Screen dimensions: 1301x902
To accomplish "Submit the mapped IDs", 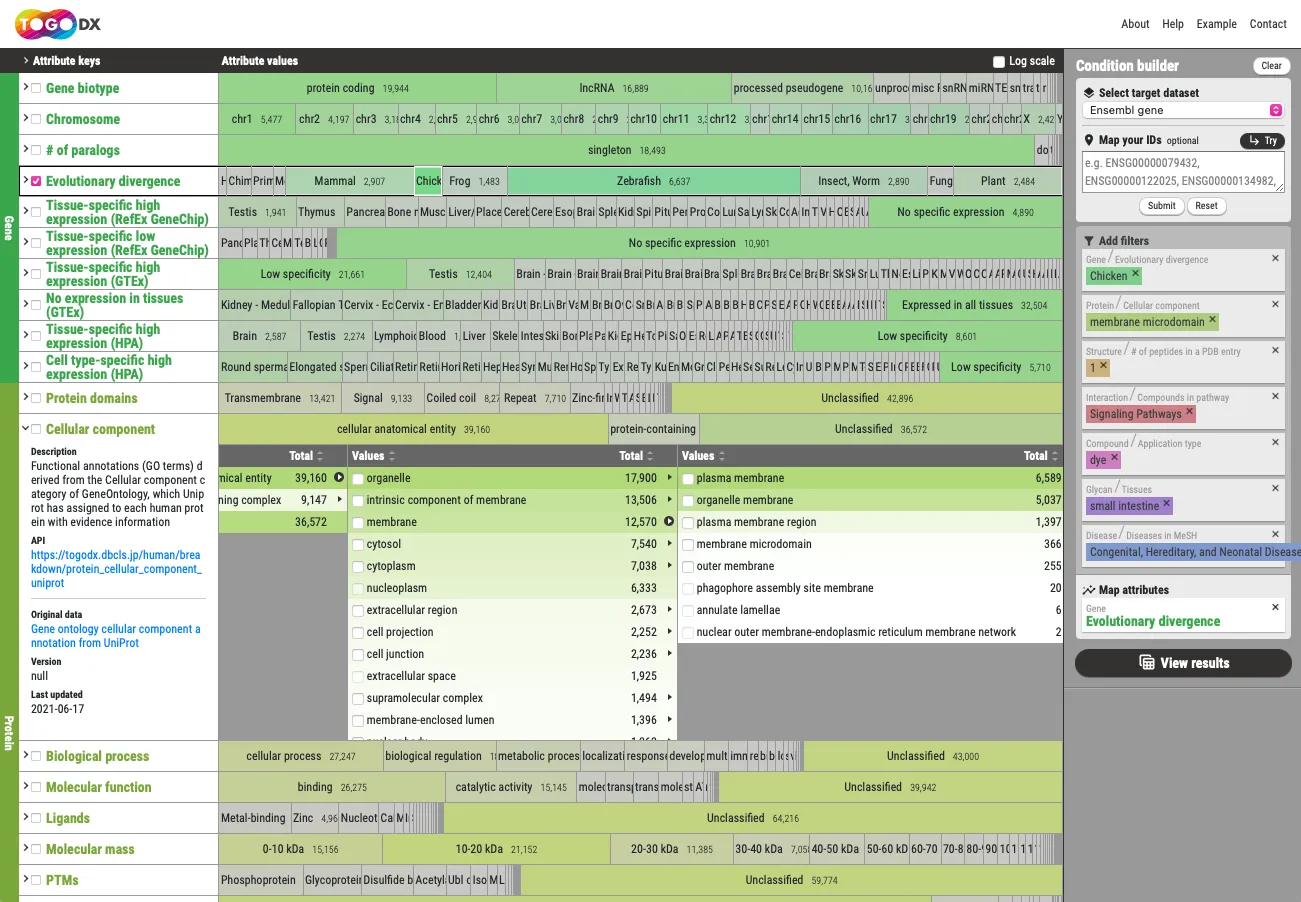I will pos(1161,206).
